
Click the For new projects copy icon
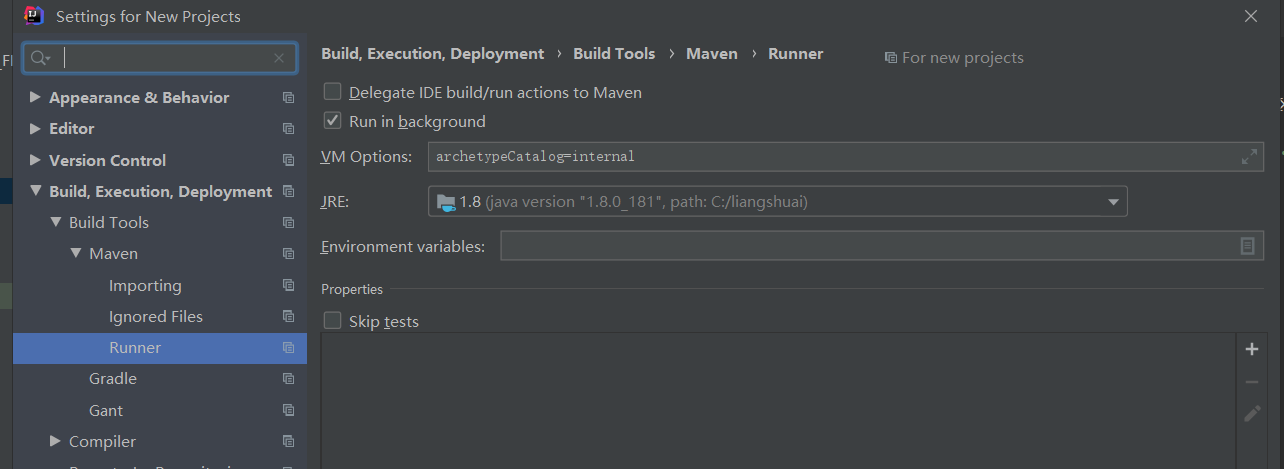890,58
